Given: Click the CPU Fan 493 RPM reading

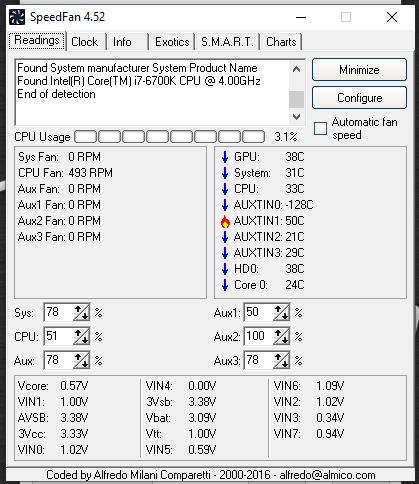Looking at the screenshot, I should coord(65,173).
